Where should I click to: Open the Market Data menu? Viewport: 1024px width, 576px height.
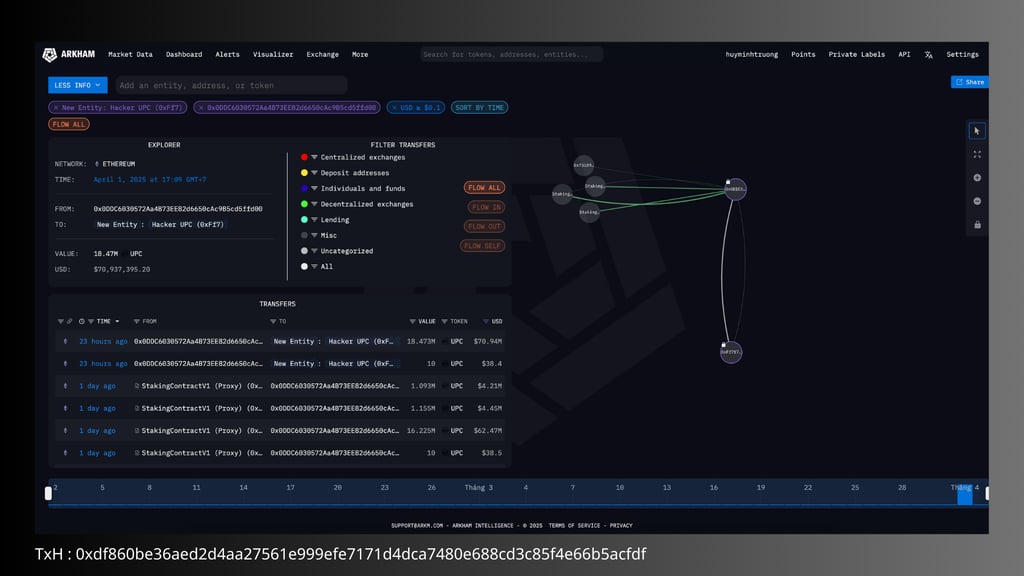coord(131,55)
